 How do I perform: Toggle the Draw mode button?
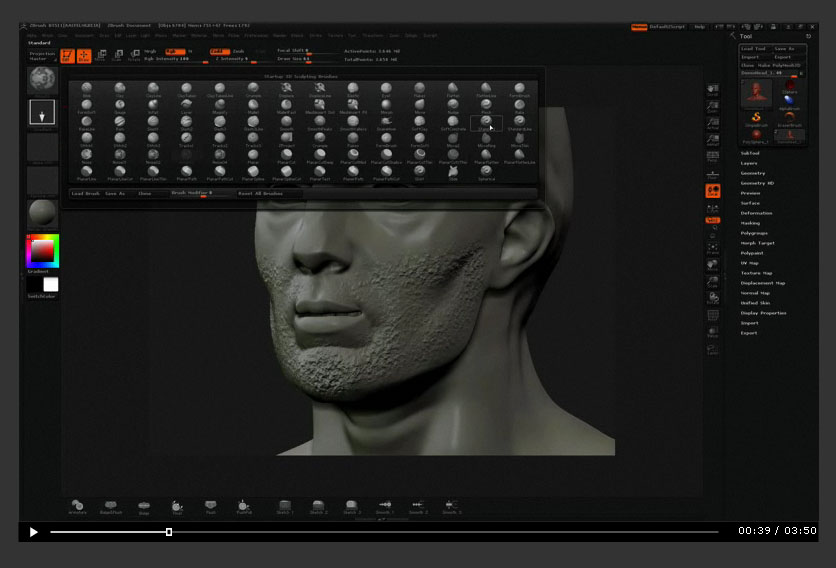(x=83, y=56)
